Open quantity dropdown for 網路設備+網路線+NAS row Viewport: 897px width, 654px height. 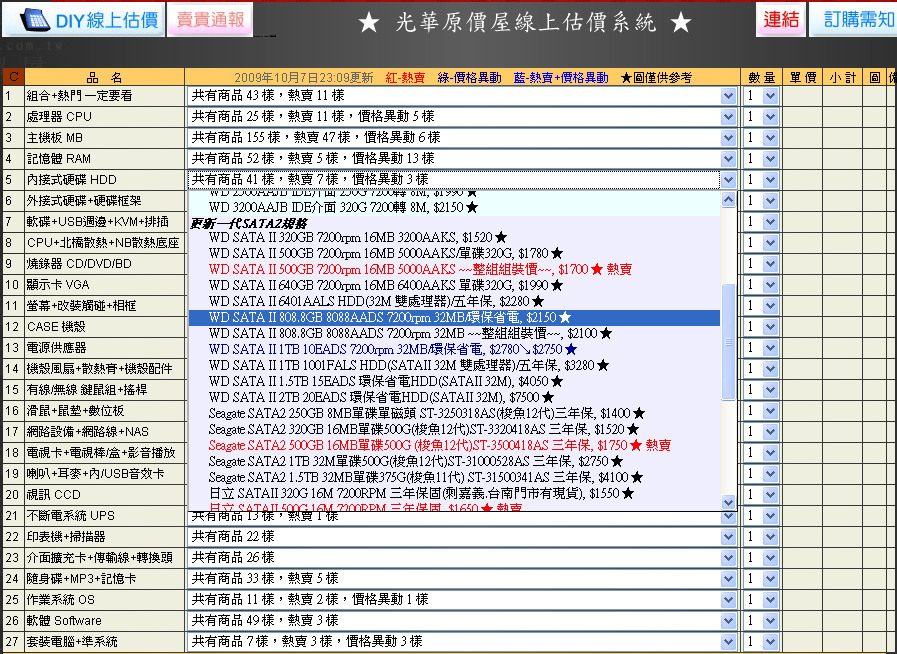tap(770, 431)
